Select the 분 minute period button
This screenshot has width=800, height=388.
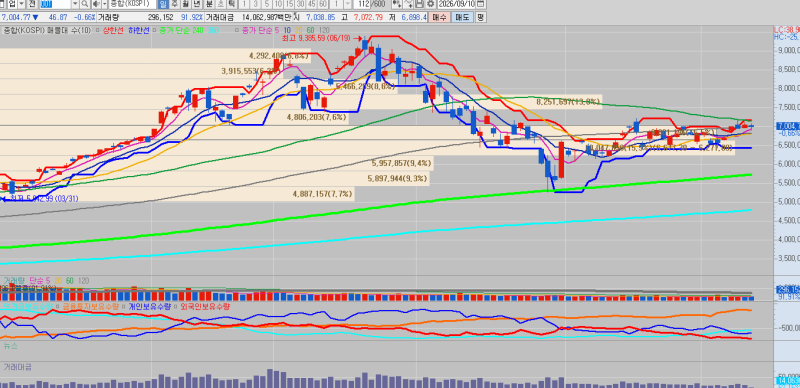(x=209, y=4)
